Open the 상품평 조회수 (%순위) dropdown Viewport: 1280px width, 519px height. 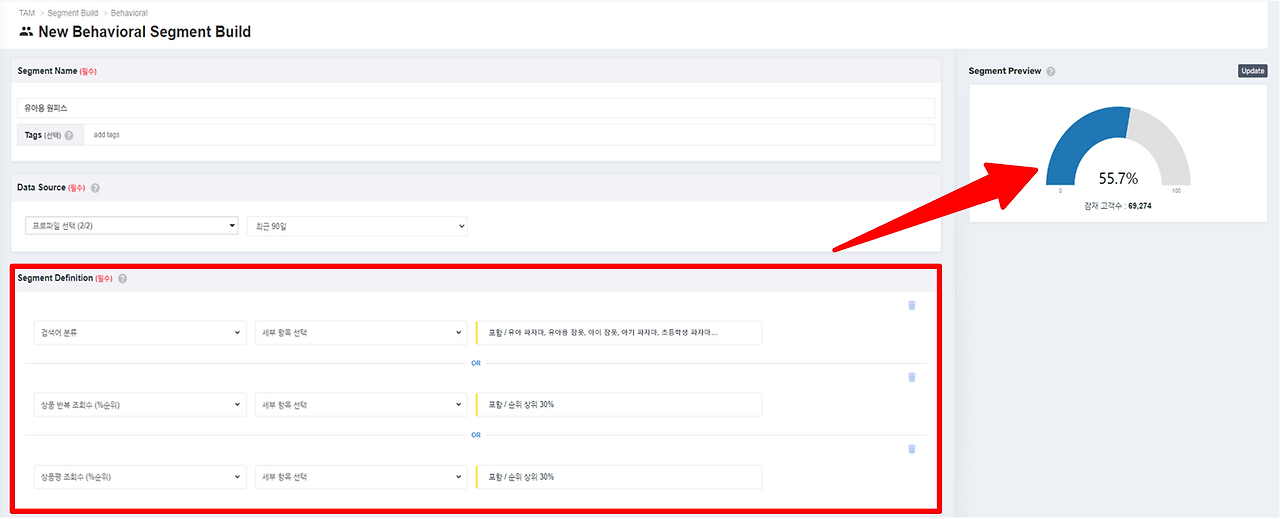(140, 477)
